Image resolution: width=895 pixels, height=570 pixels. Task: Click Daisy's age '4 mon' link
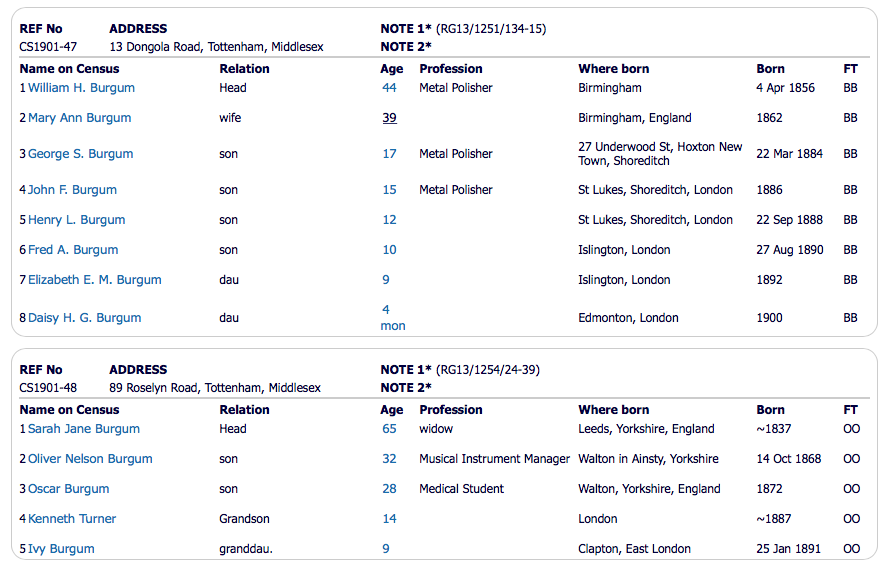[x=392, y=318]
